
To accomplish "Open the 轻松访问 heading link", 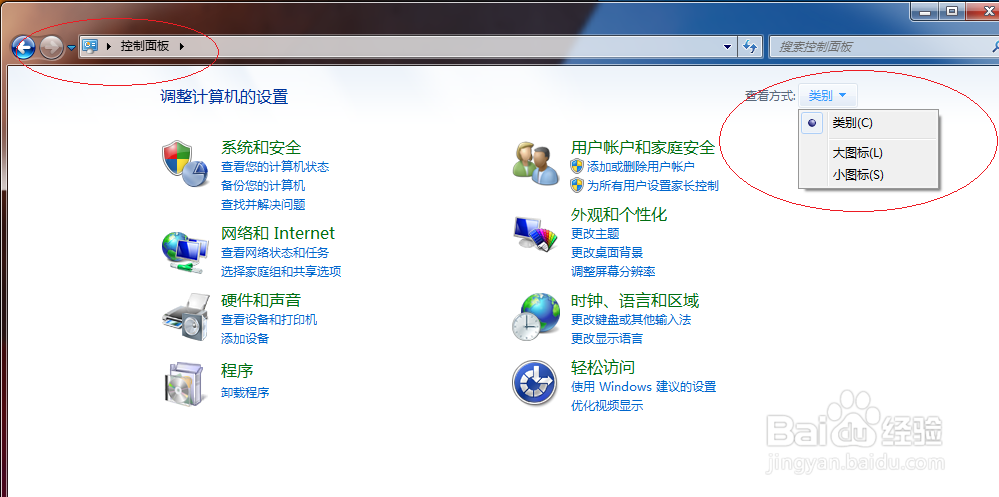I will [x=603, y=367].
